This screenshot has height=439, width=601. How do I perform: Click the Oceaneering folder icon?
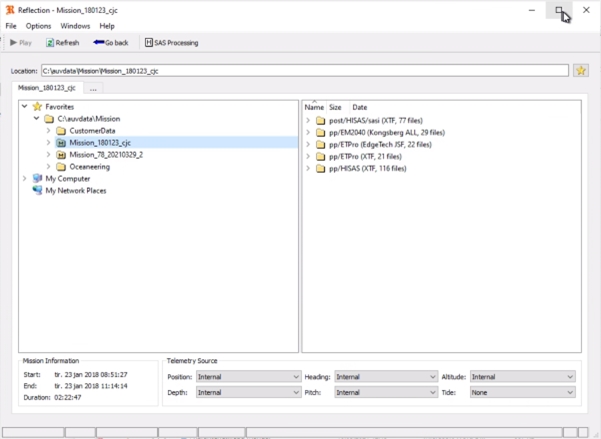pyautogui.click(x=61, y=167)
